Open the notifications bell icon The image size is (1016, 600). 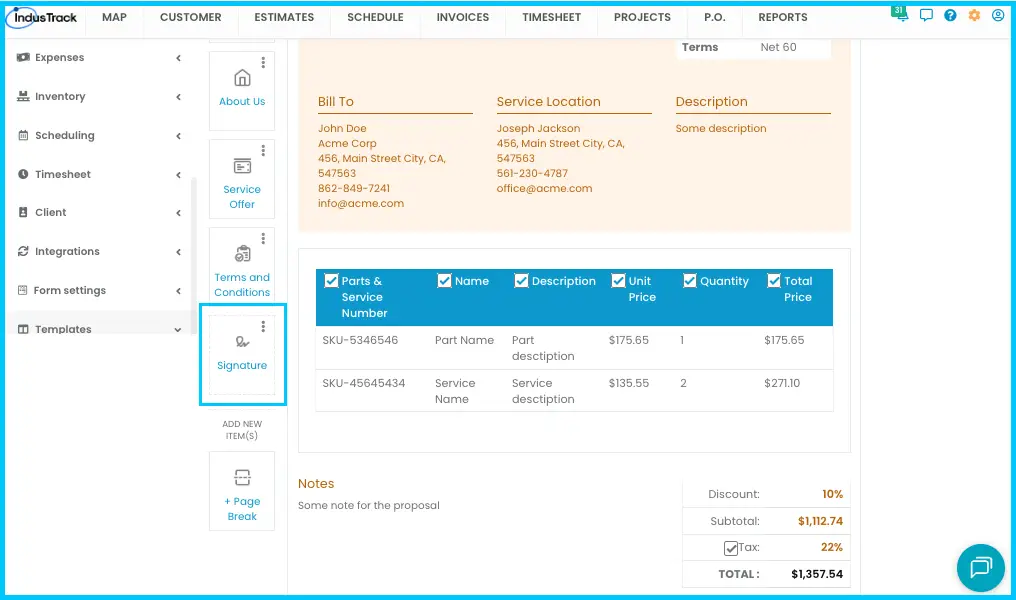[x=901, y=15]
